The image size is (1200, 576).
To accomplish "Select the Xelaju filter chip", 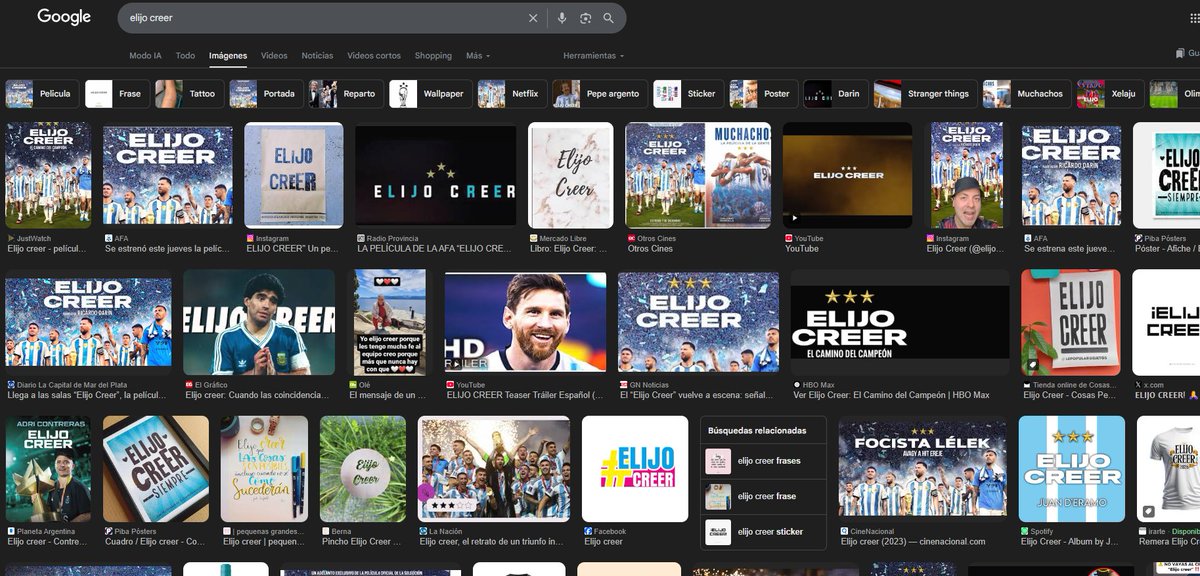I will (1109, 94).
